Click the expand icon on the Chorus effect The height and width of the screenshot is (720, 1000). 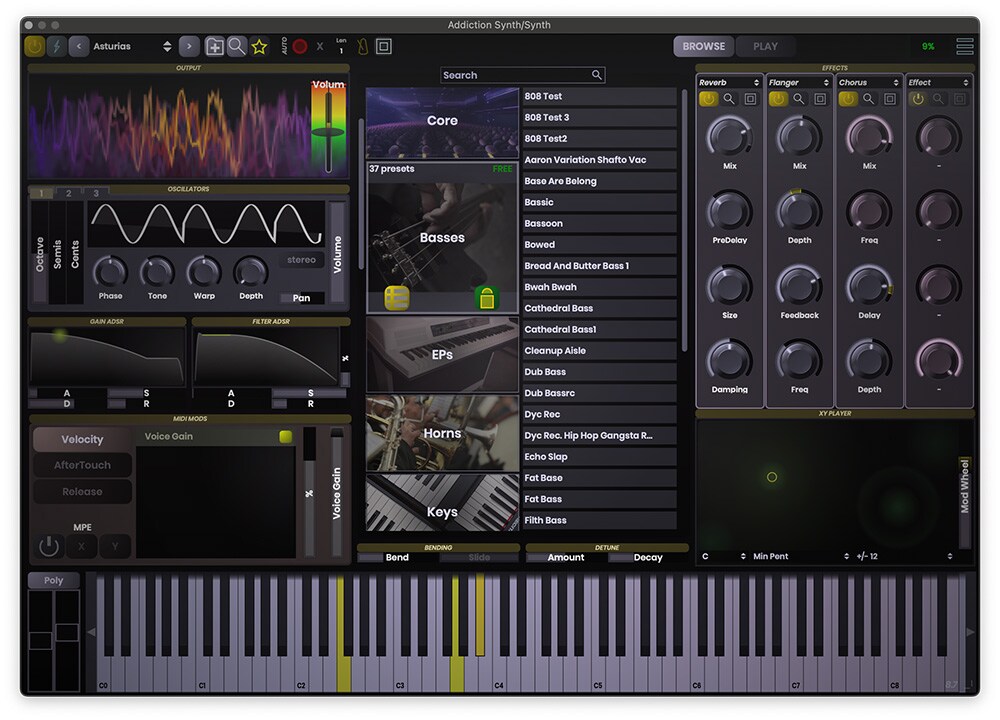click(x=889, y=98)
